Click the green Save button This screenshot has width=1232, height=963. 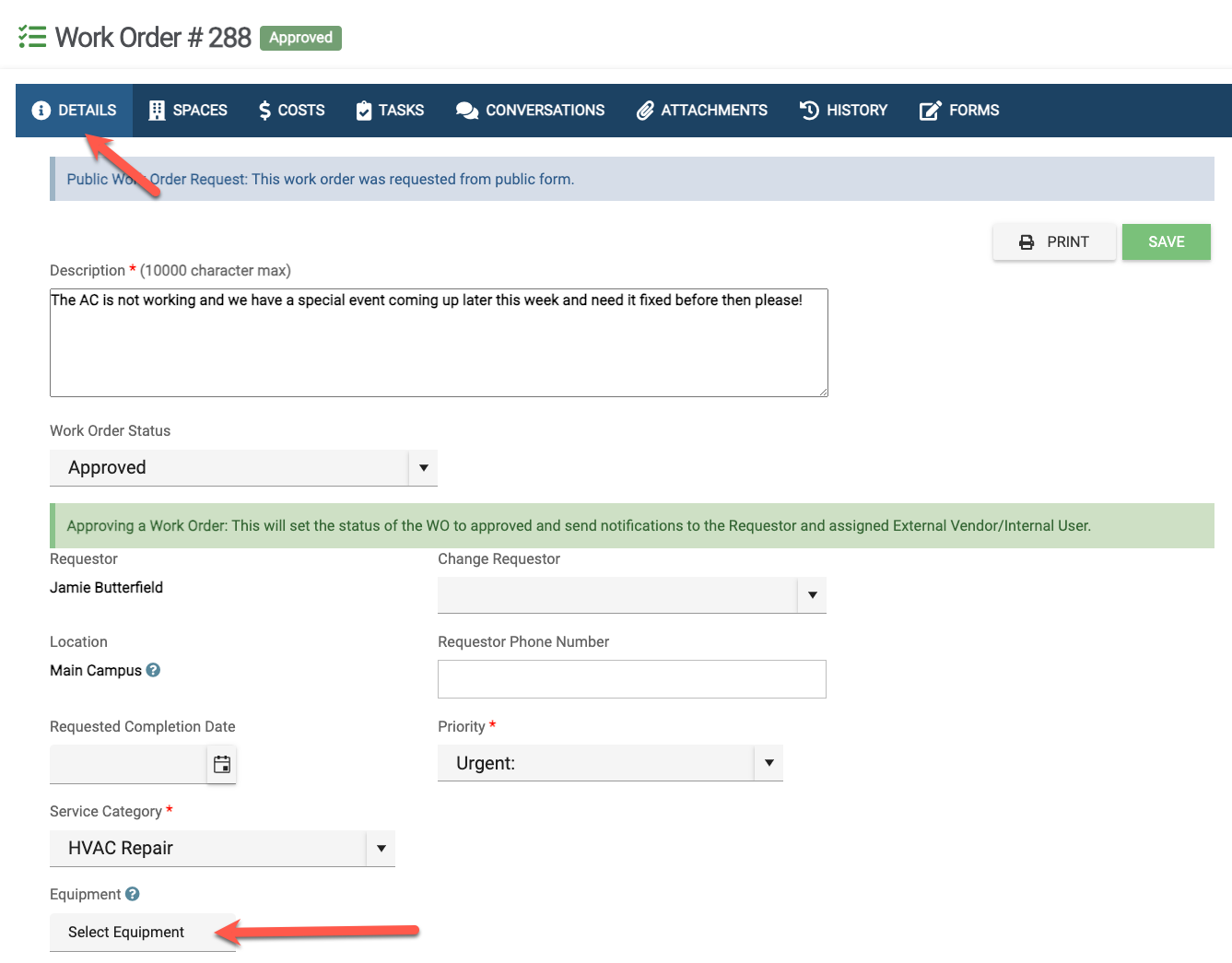coord(1166,241)
